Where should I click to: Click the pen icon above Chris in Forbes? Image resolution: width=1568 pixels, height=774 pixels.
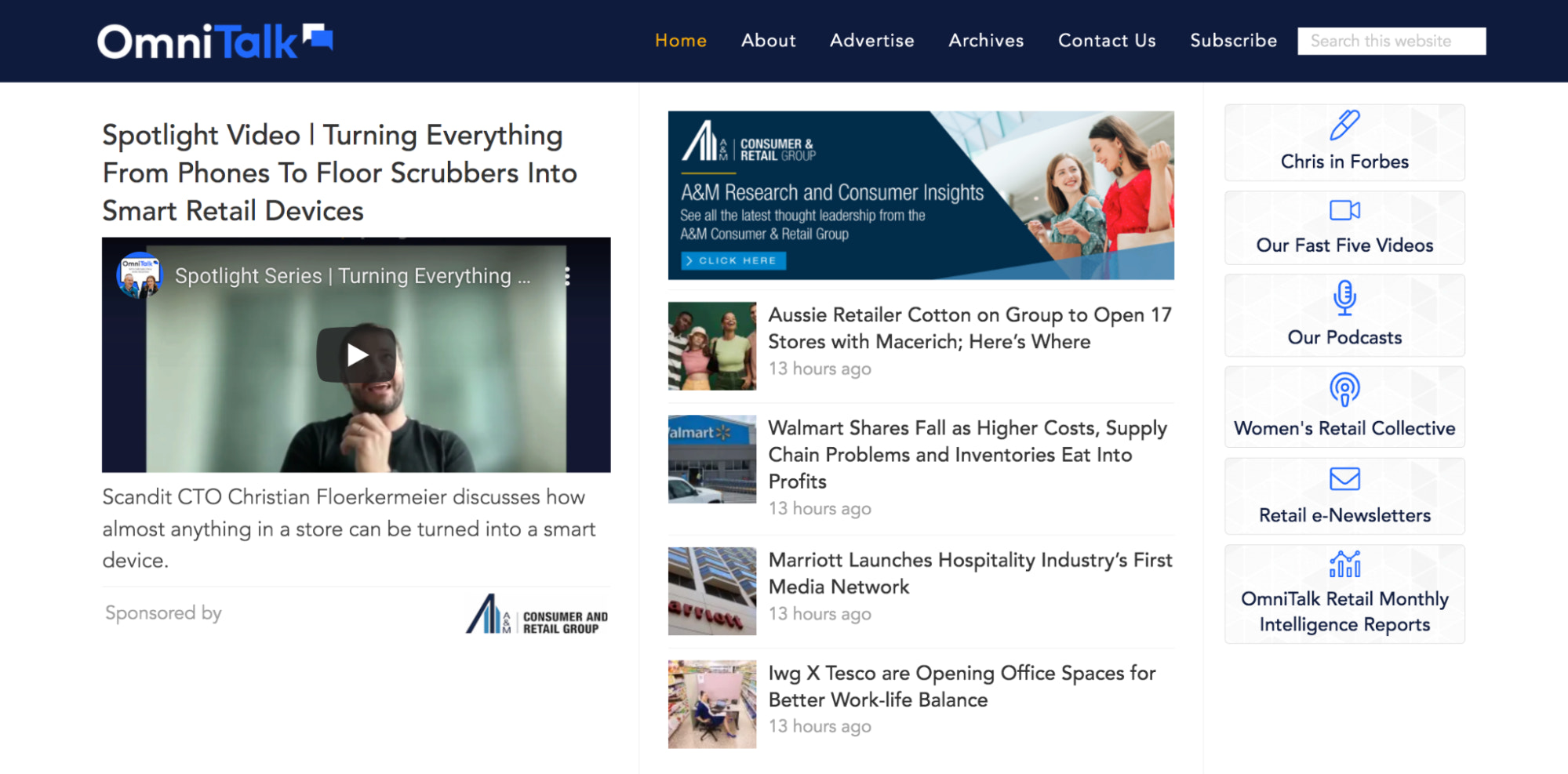[1344, 125]
